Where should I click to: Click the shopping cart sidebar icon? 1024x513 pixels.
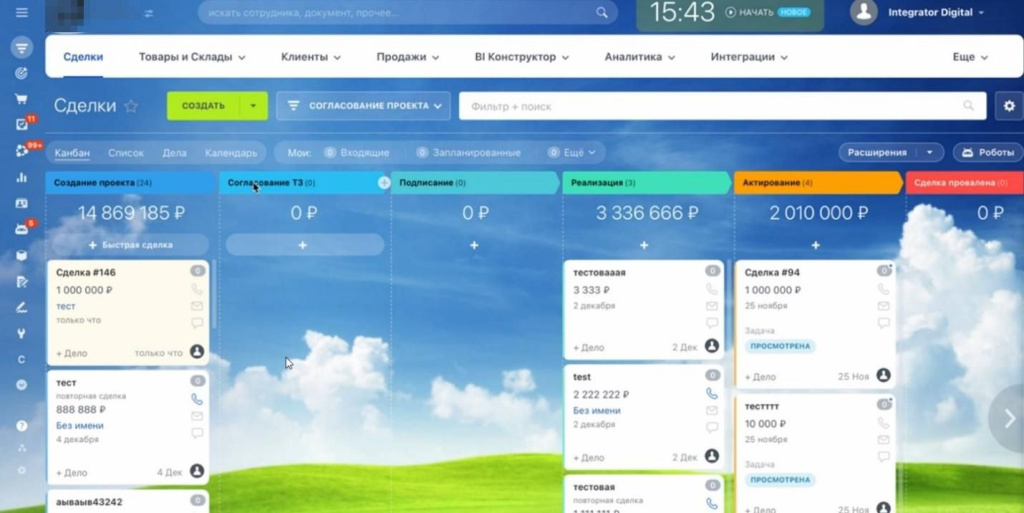pyautogui.click(x=22, y=99)
